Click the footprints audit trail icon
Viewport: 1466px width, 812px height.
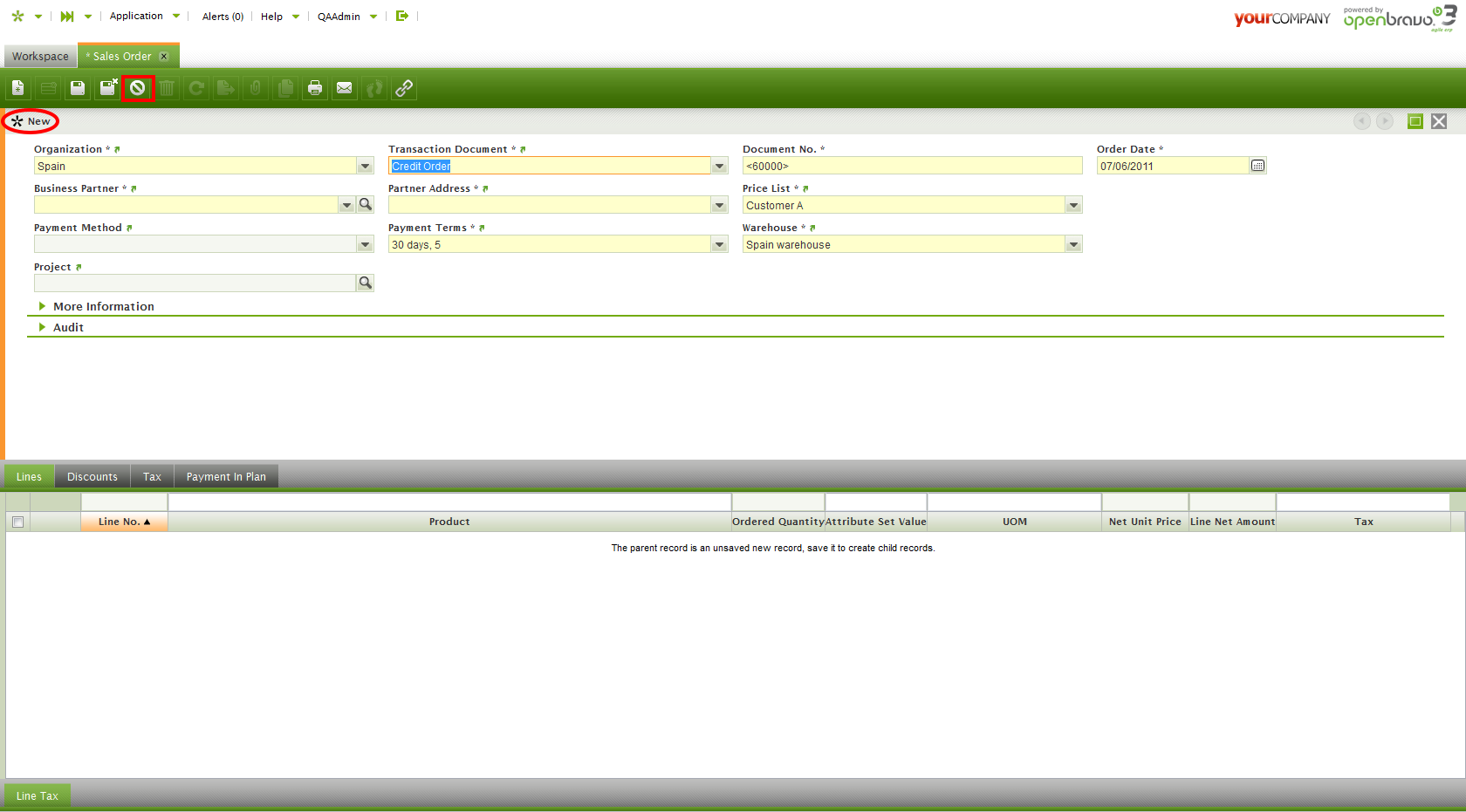(x=374, y=88)
